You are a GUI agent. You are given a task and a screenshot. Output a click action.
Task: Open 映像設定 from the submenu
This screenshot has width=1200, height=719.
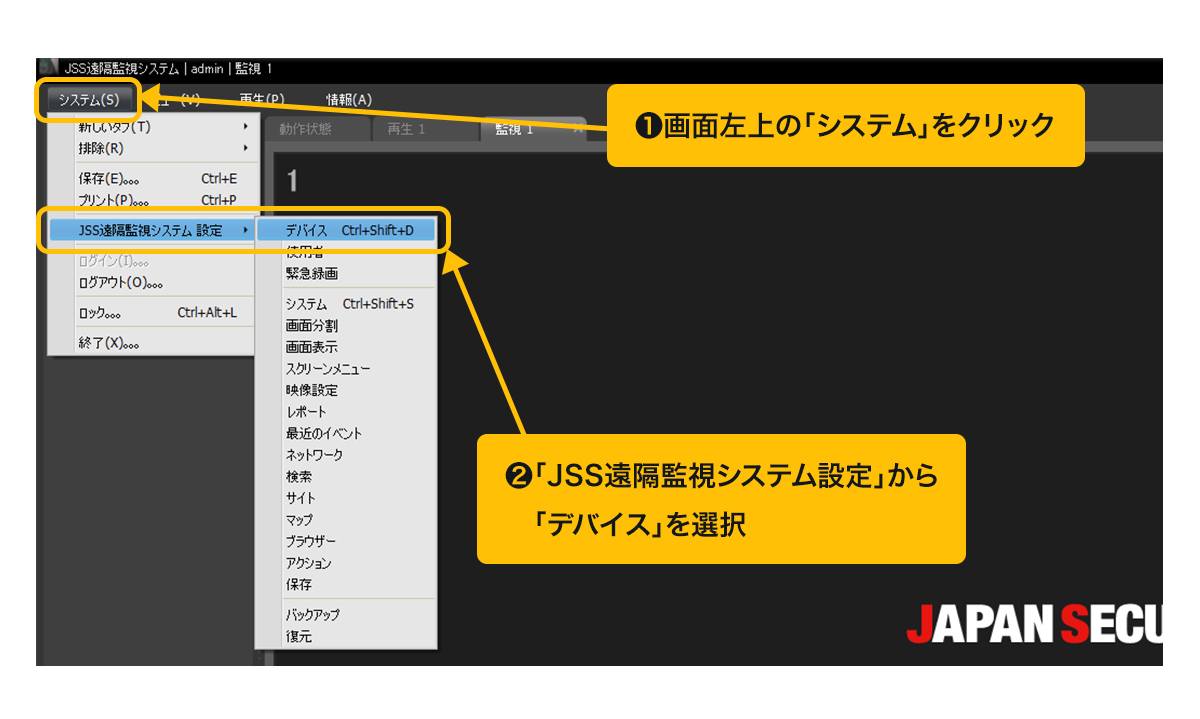[346, 390]
